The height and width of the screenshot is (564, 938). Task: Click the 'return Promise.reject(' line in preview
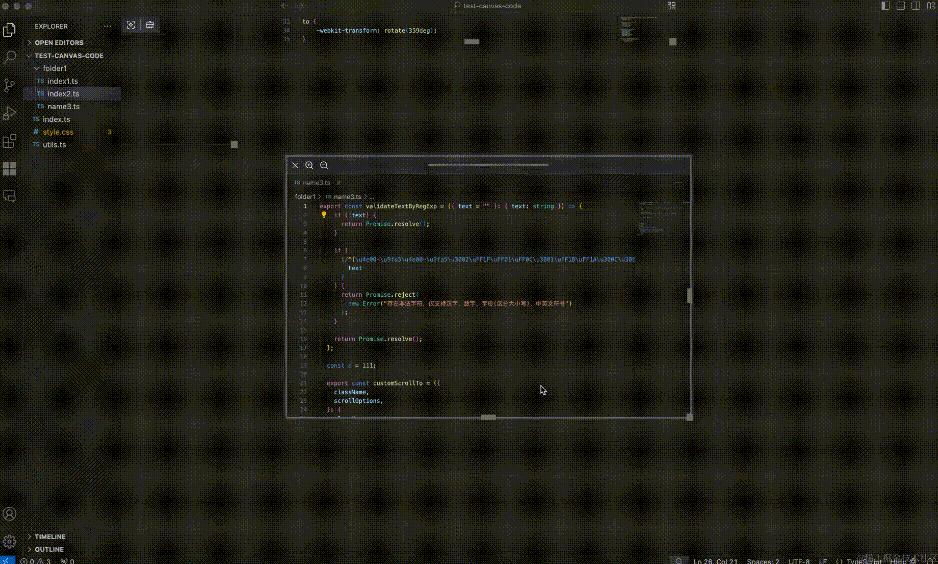tap(380, 295)
